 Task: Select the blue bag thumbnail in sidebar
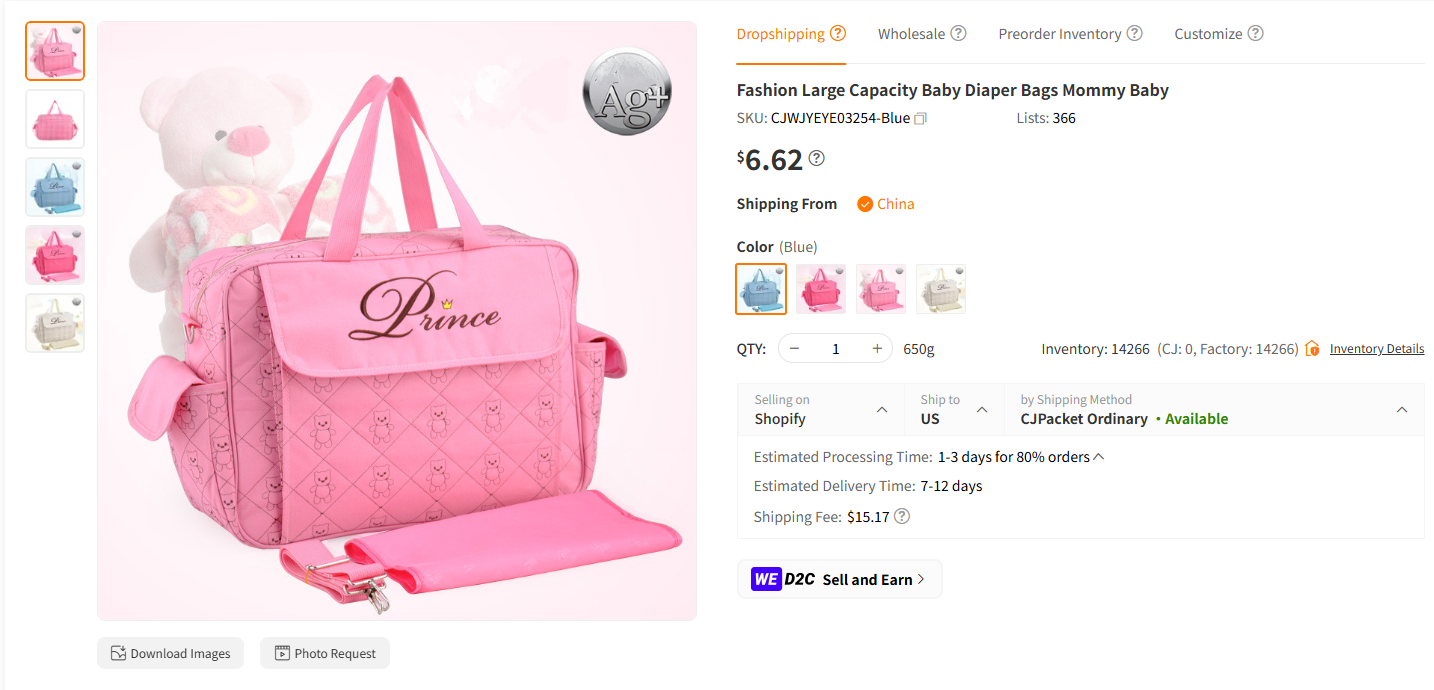55,187
